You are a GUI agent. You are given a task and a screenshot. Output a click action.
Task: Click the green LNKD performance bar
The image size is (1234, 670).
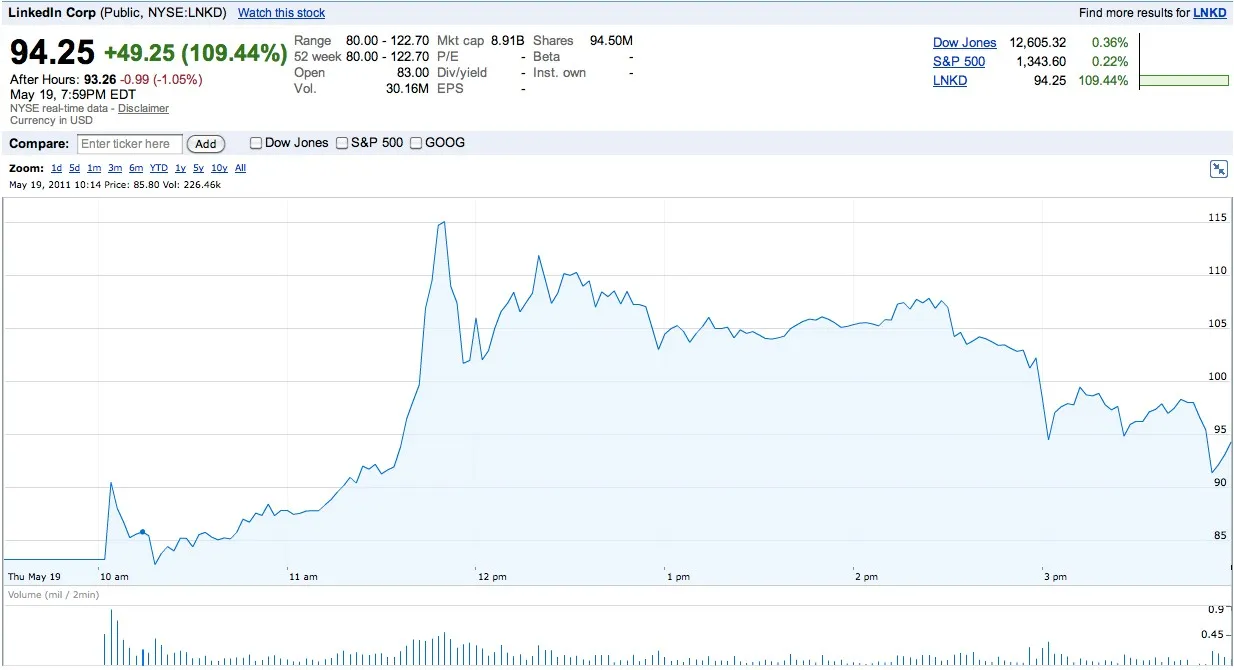1184,80
